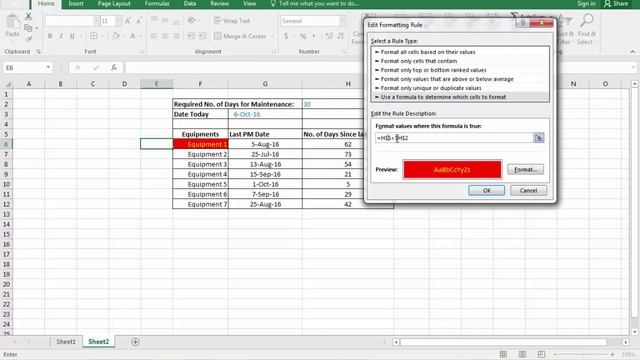Image resolution: width=640 pixels, height=360 pixels.
Task: Open the Formulas ribbon tab
Action: (x=157, y=4)
